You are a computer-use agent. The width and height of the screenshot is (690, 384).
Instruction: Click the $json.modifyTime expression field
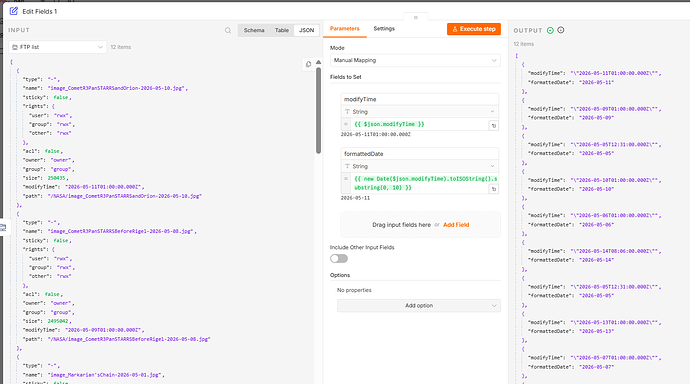click(x=419, y=124)
